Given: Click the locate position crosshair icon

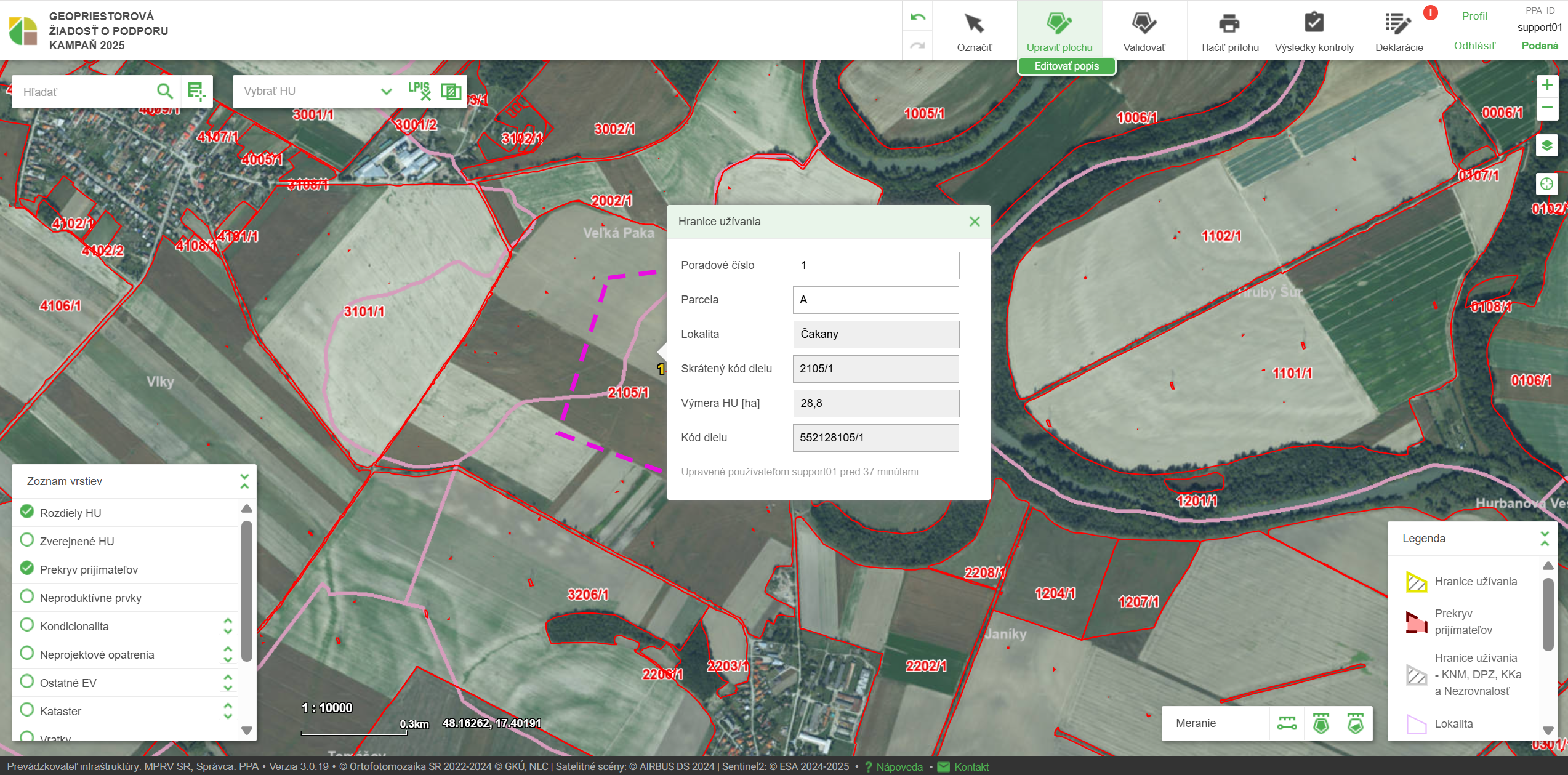Looking at the screenshot, I should (x=1547, y=183).
